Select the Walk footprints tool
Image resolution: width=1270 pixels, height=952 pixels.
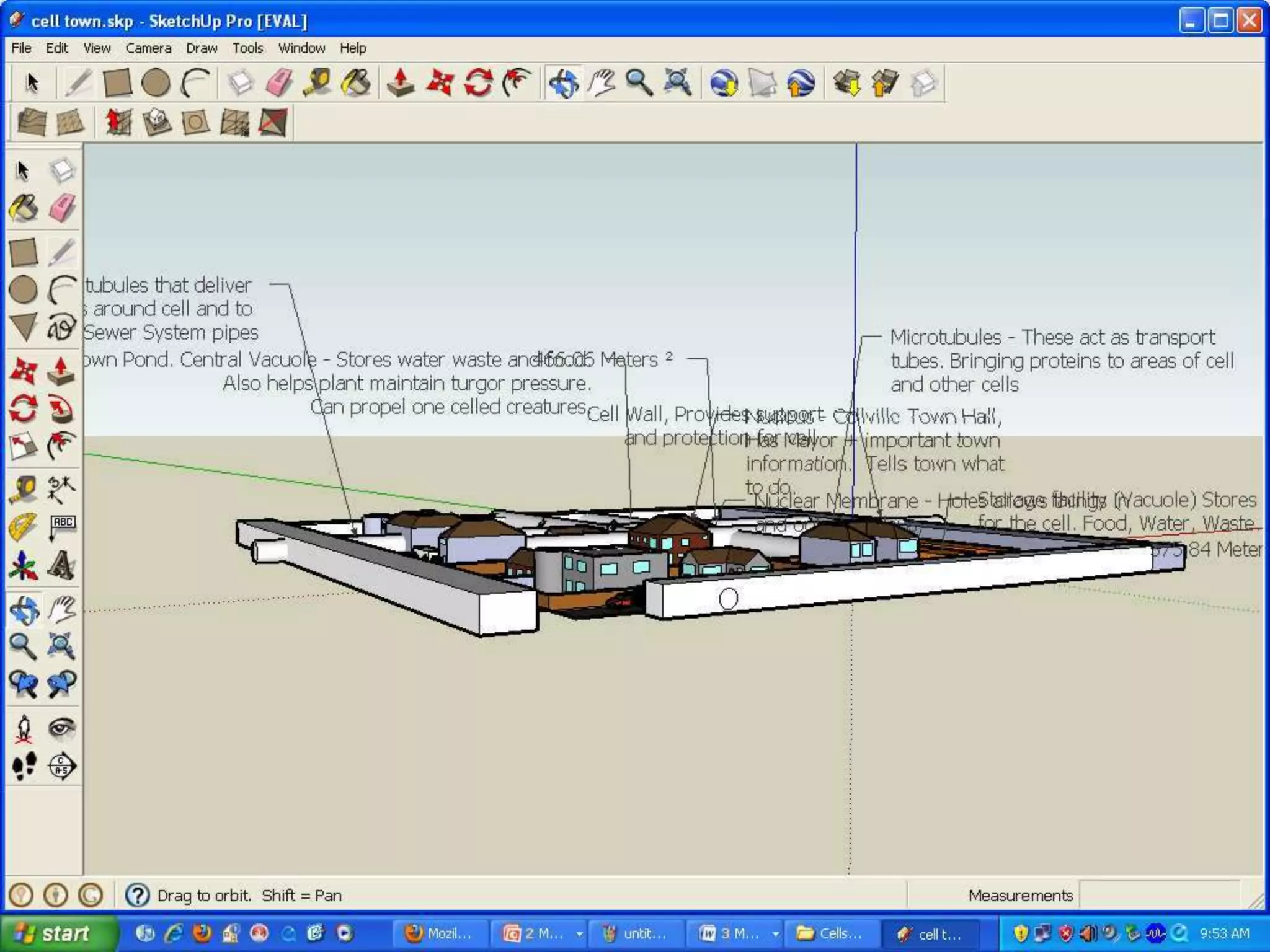24,766
